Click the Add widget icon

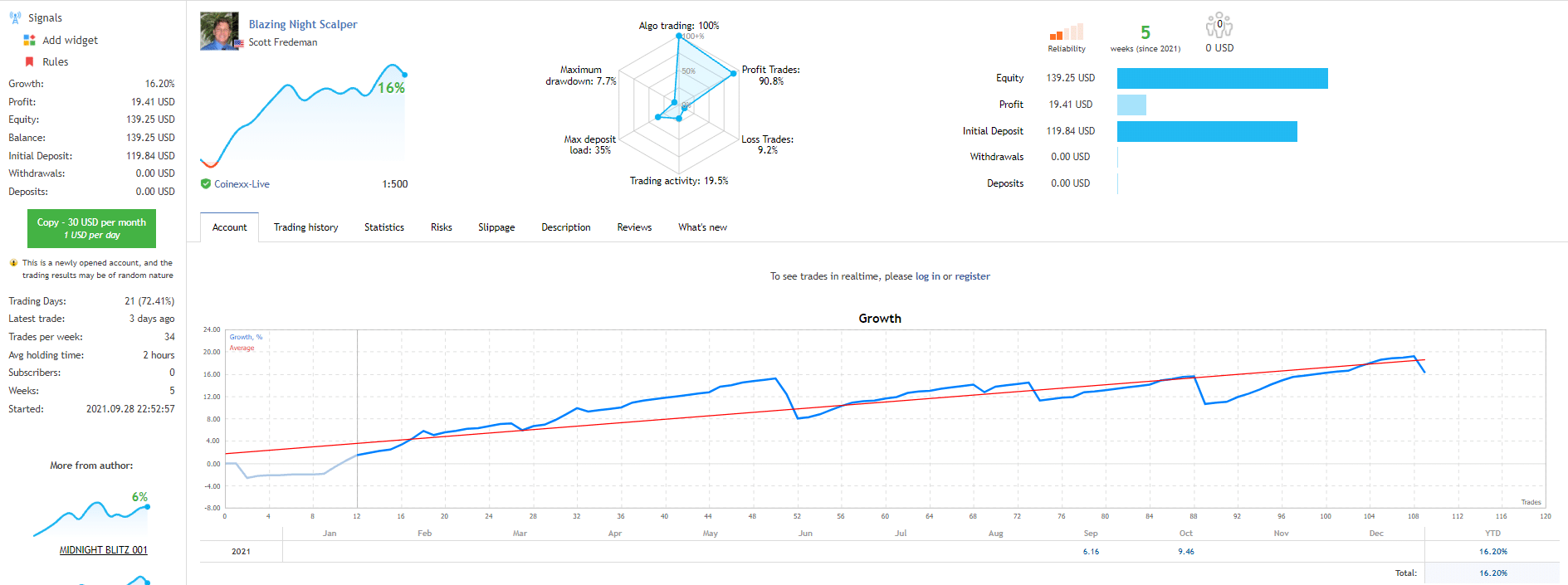coord(29,40)
